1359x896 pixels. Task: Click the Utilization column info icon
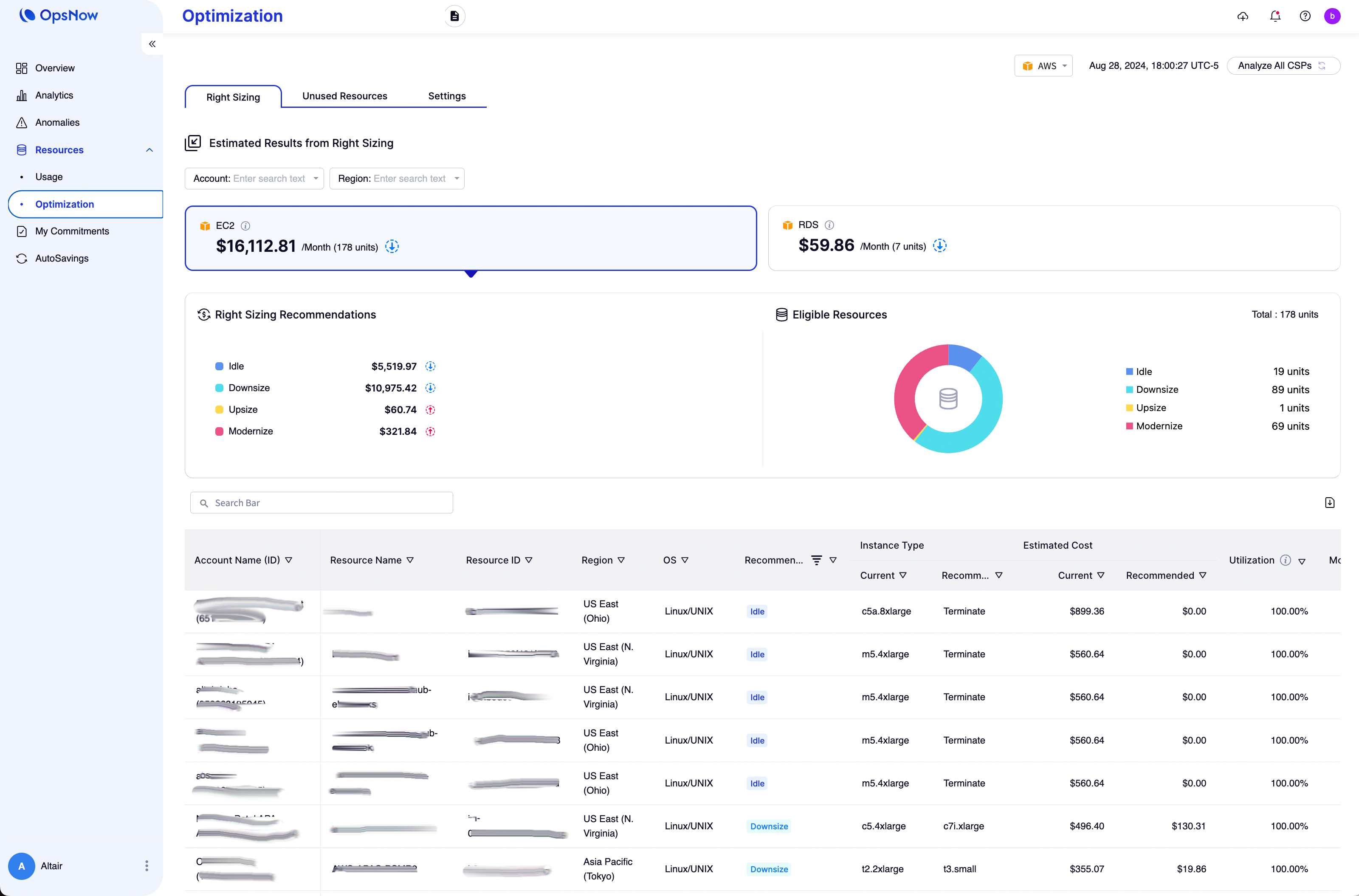pos(1285,560)
